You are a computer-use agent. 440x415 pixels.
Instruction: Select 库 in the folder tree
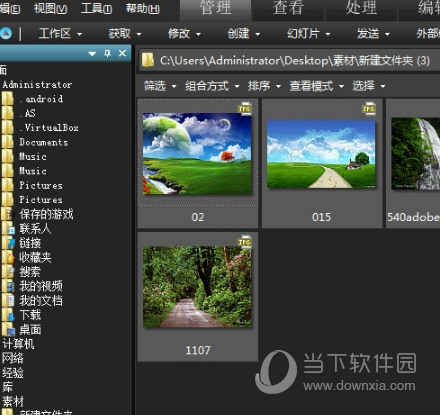7,387
